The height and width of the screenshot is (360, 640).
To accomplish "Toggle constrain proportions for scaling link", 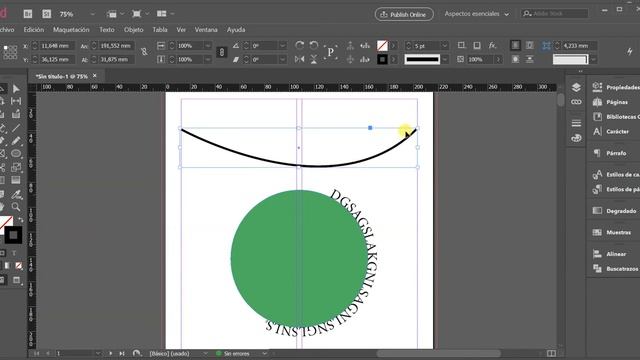I will click(x=222, y=52).
